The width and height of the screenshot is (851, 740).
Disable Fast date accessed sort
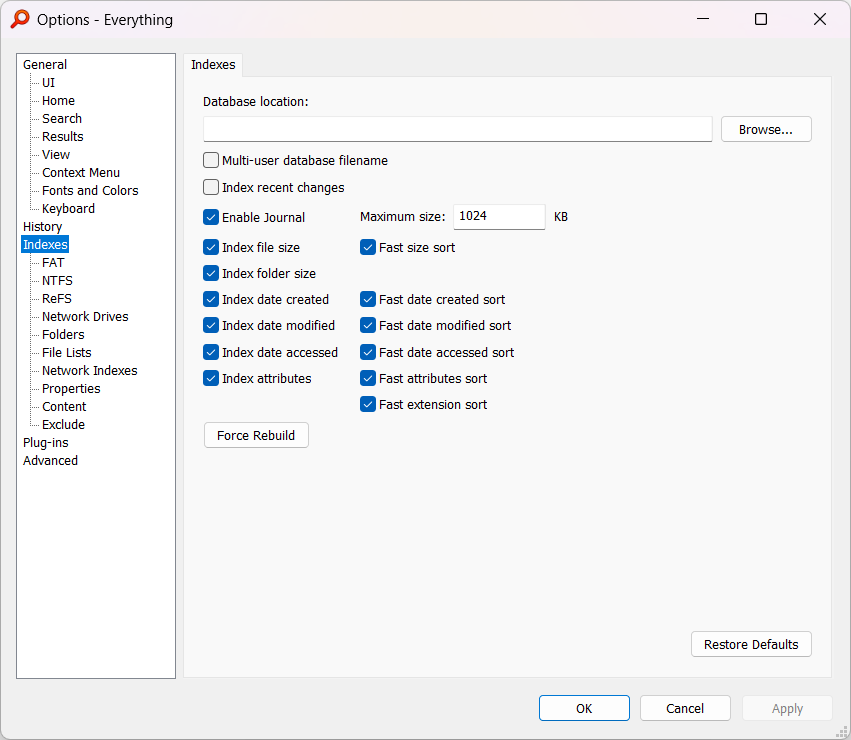367,352
